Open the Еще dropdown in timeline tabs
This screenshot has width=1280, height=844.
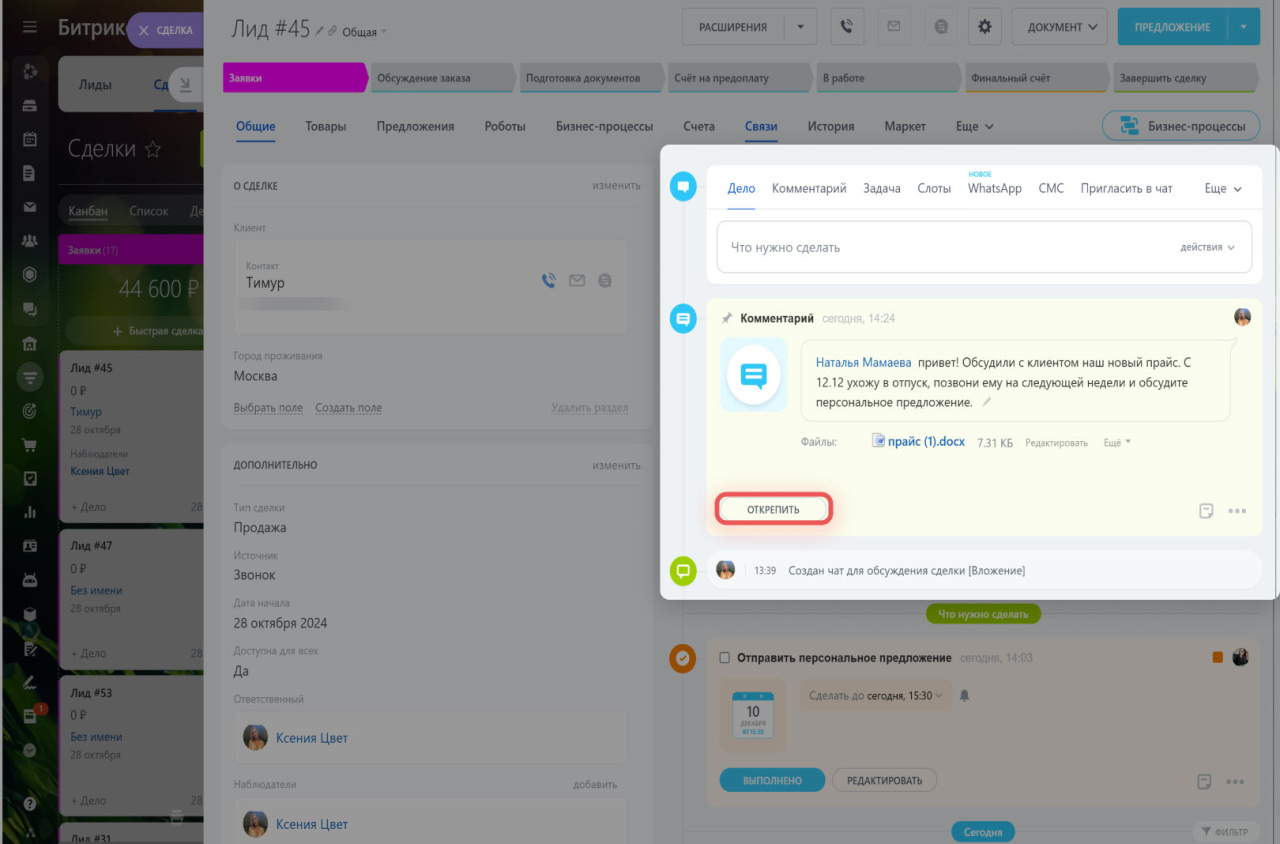tap(1222, 188)
